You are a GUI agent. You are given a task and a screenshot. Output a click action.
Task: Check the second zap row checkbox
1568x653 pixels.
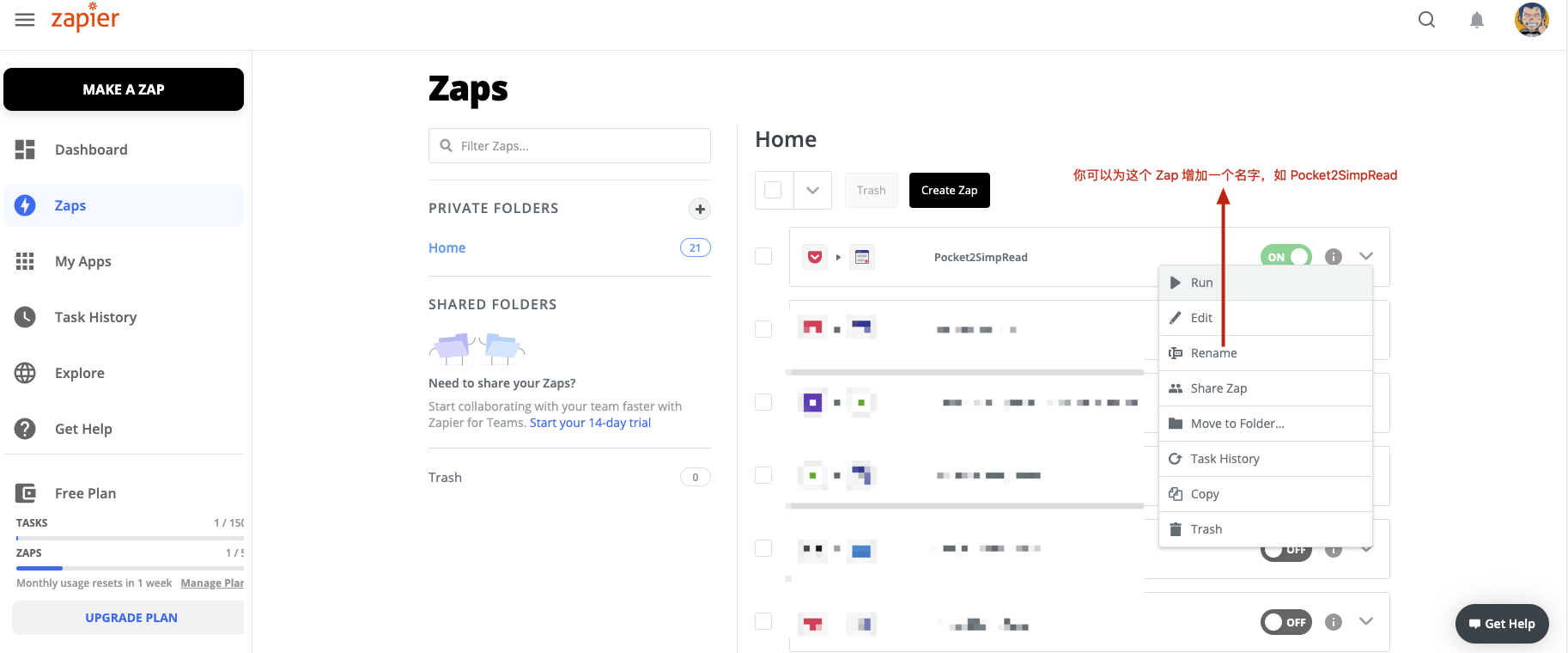pyautogui.click(x=763, y=329)
